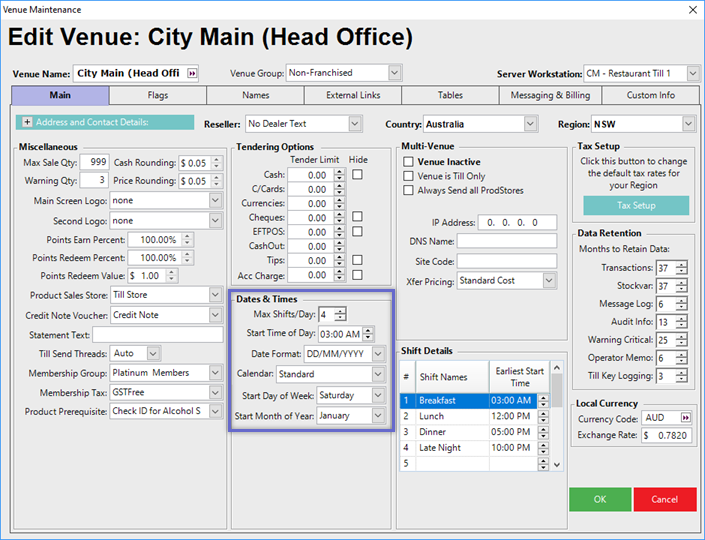Viewport: 705px width, 540px height.
Task: Increase the Transactions months spinner
Action: (x=682, y=264)
